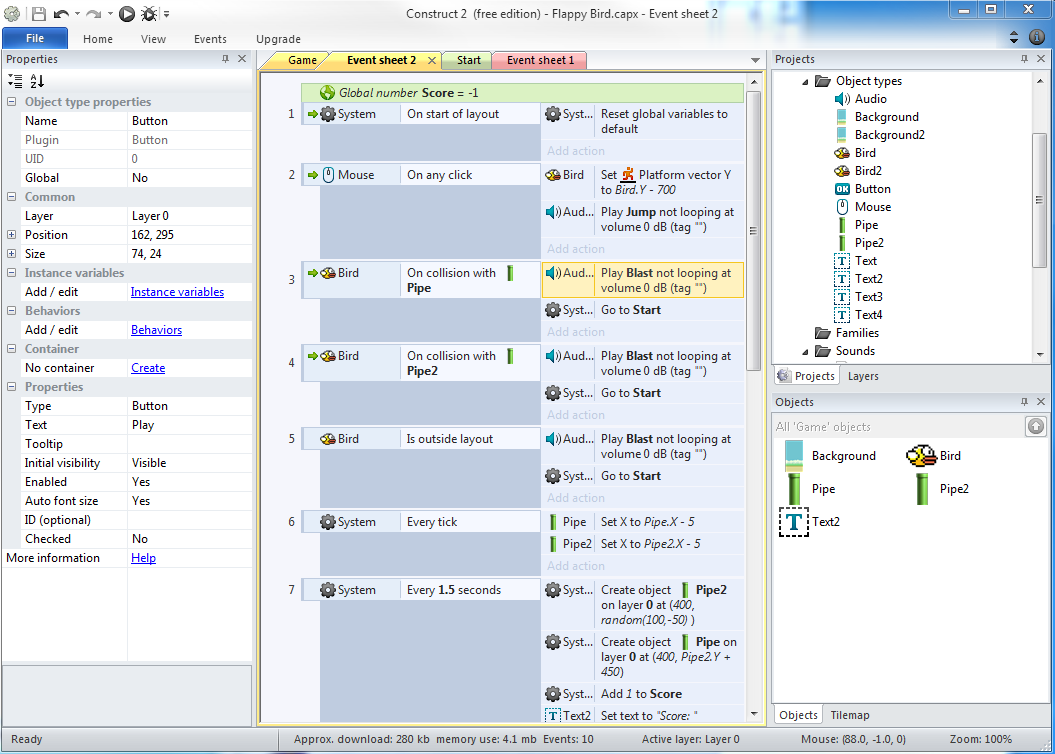Open the tab list dropdown arrow
Screen dimensions: 1055x754
[x=756, y=61]
